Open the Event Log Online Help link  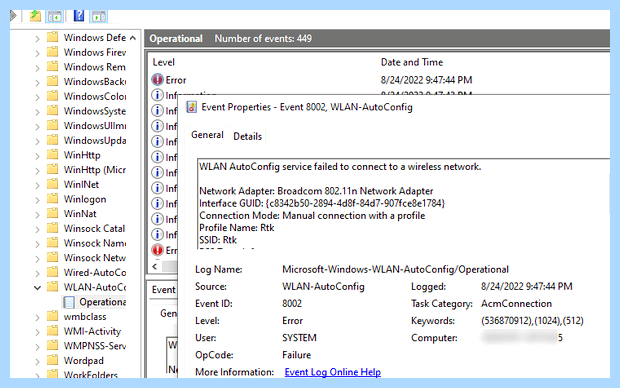tap(333, 372)
